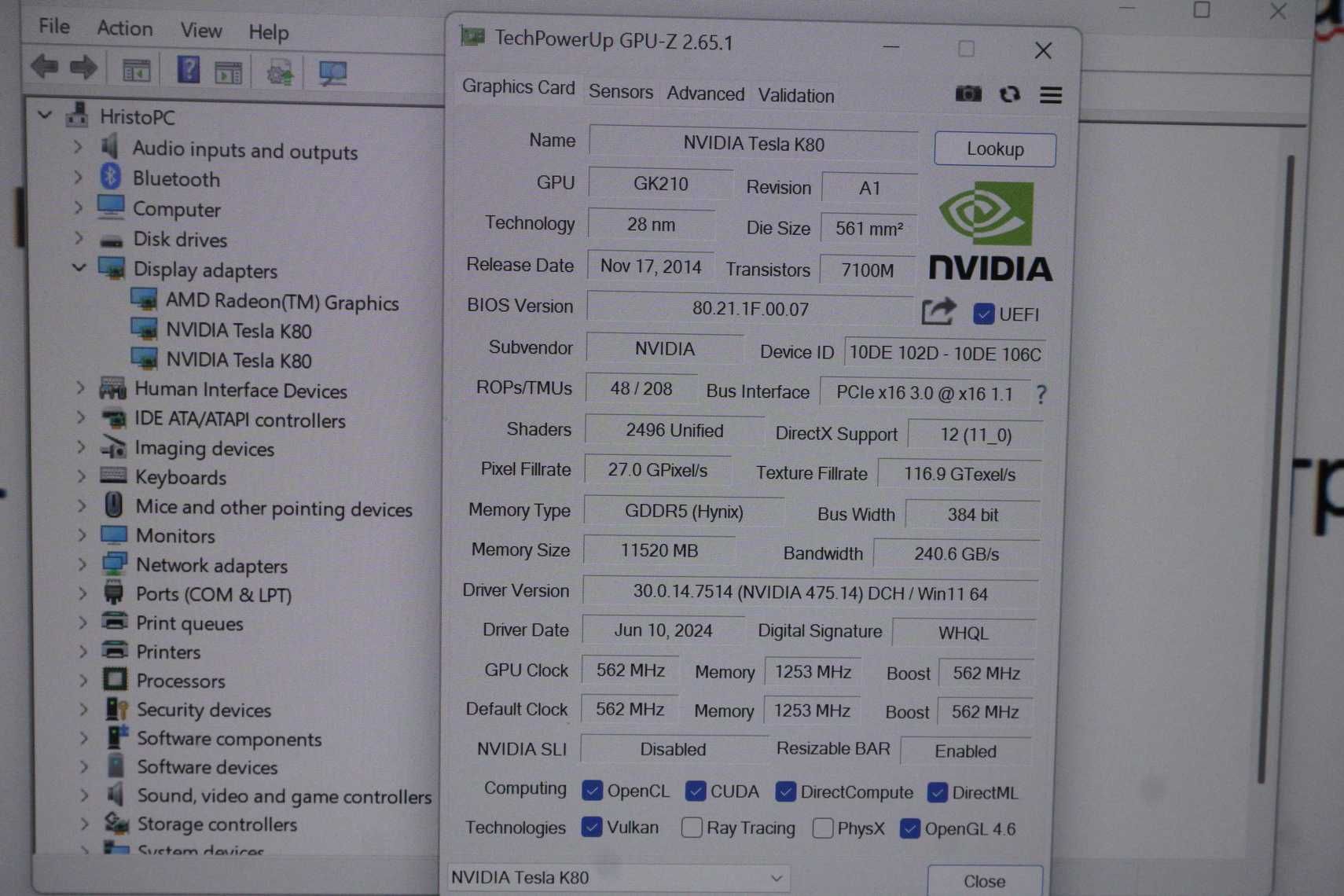Expand the Network adapters node
This screenshot has width=1344, height=896.
pyautogui.click(x=82, y=564)
